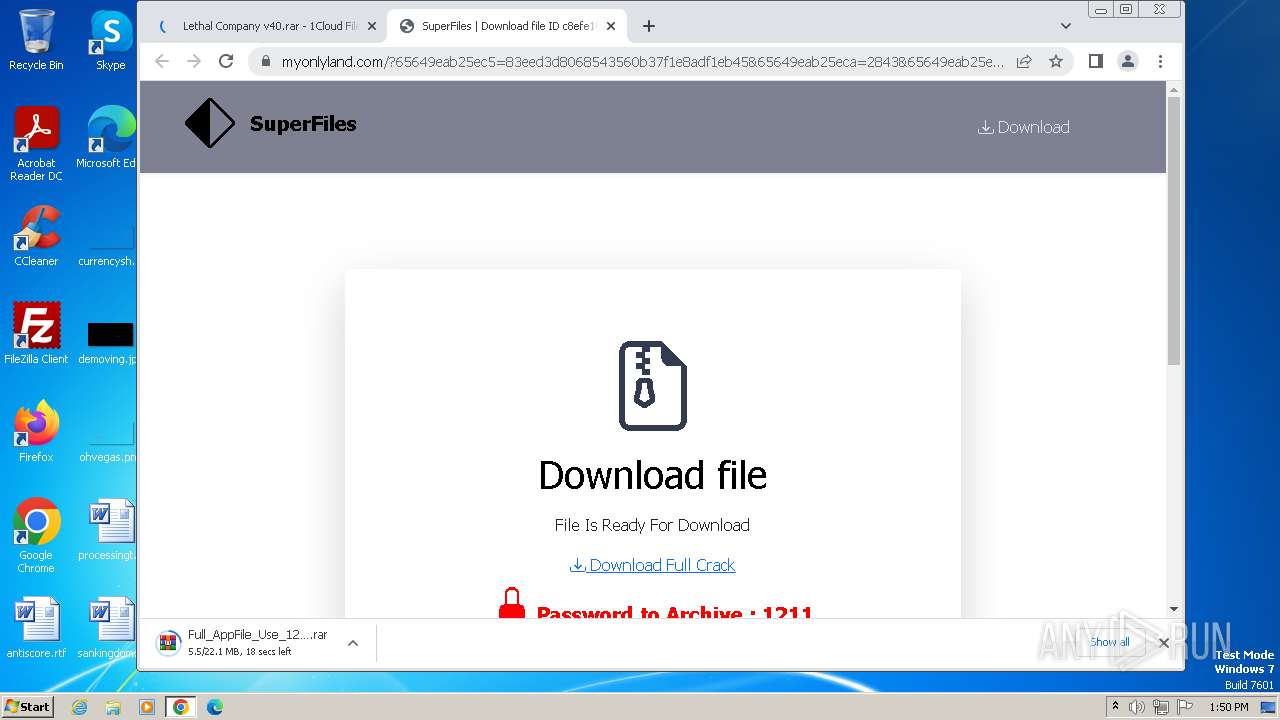
Task: Open Action Center flag icon
Action: [1184, 707]
